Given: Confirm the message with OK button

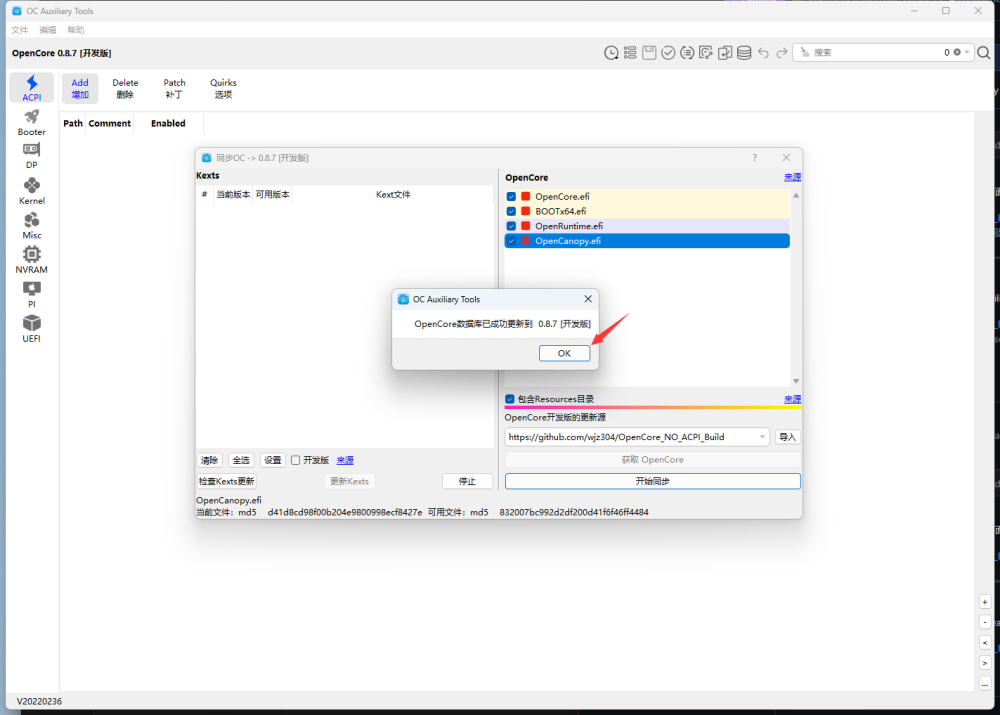Looking at the screenshot, I should pyautogui.click(x=564, y=353).
